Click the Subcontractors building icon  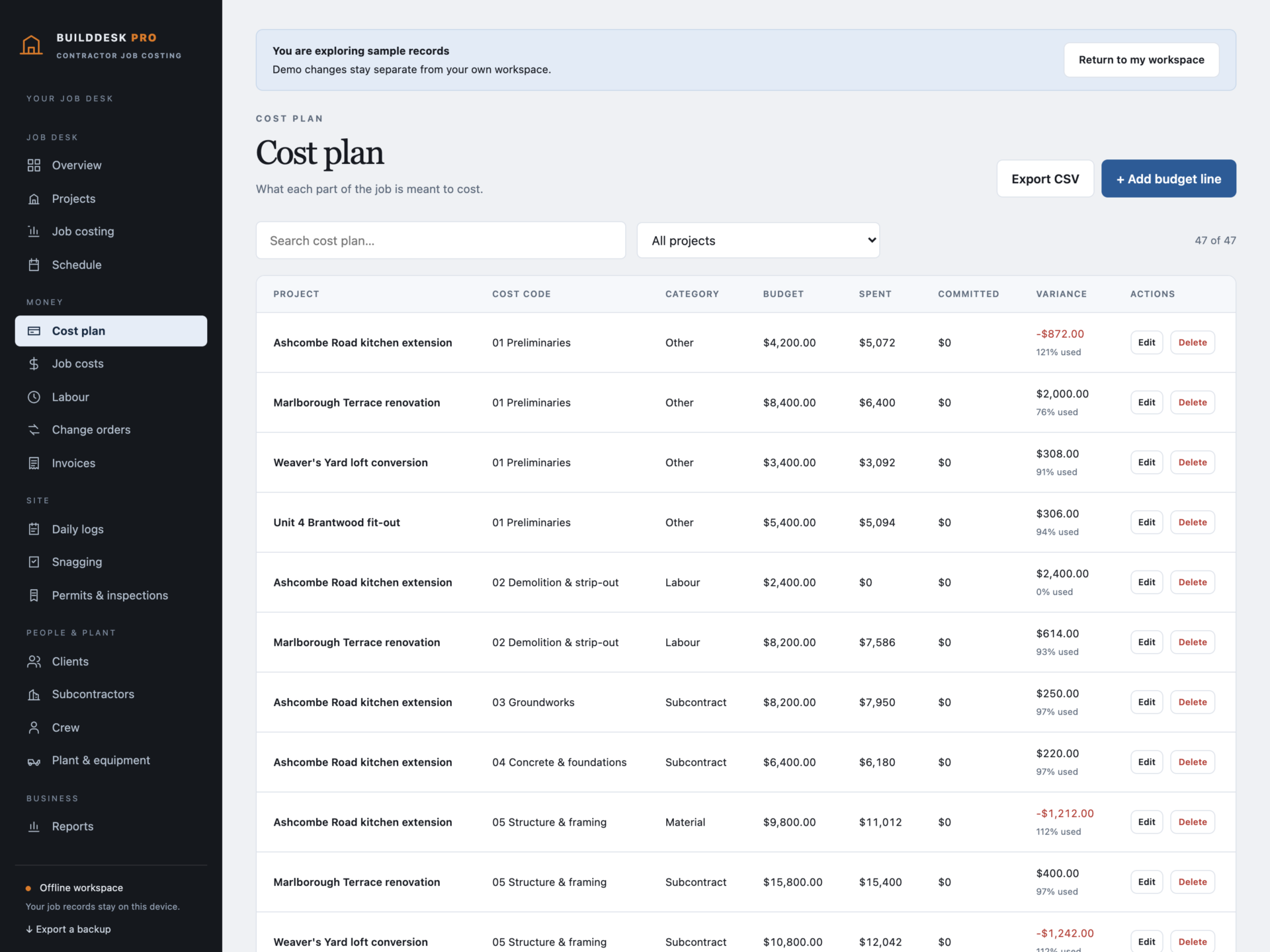tap(34, 694)
